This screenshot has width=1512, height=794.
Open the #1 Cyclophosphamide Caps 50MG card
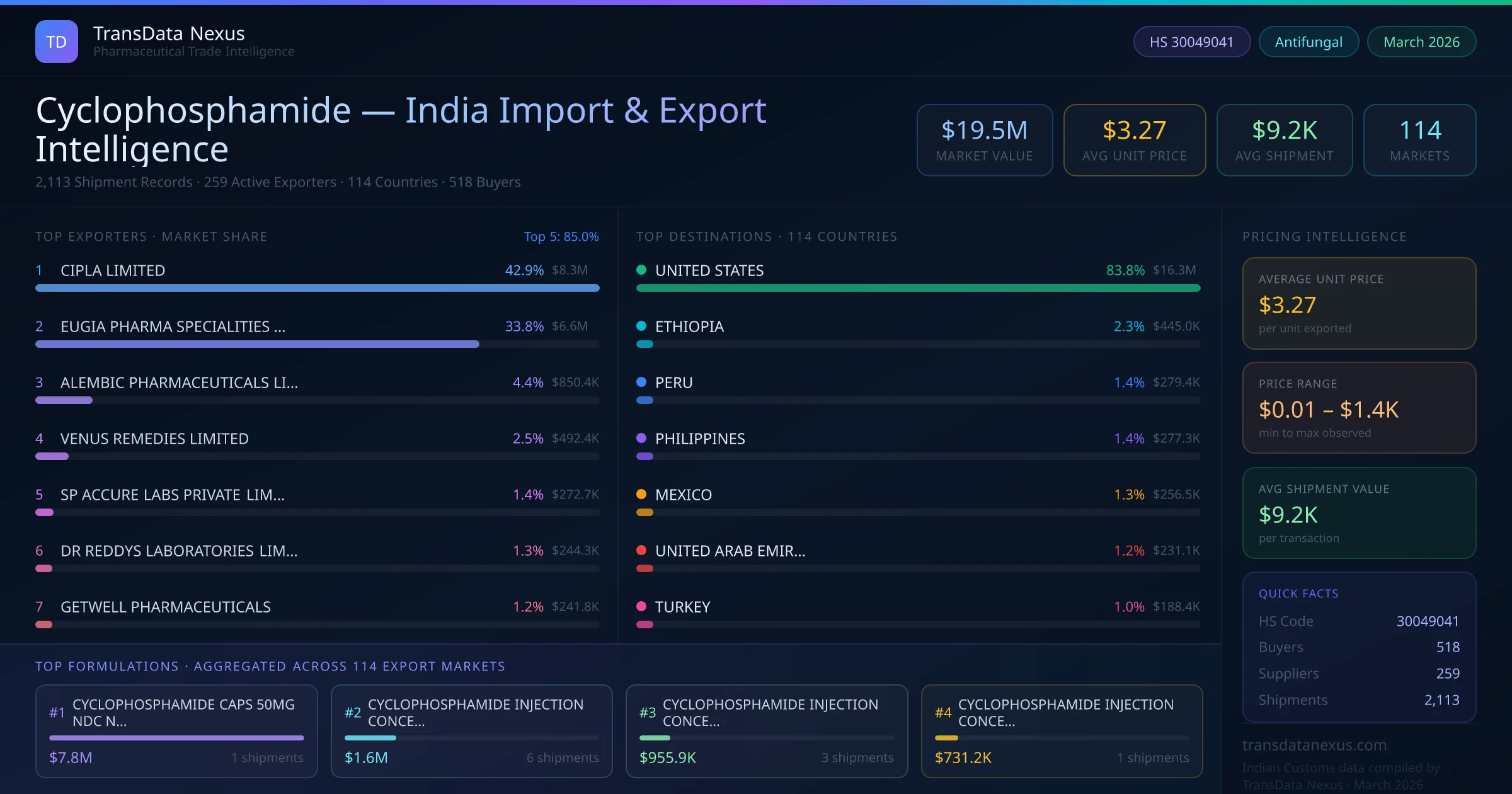[176, 731]
